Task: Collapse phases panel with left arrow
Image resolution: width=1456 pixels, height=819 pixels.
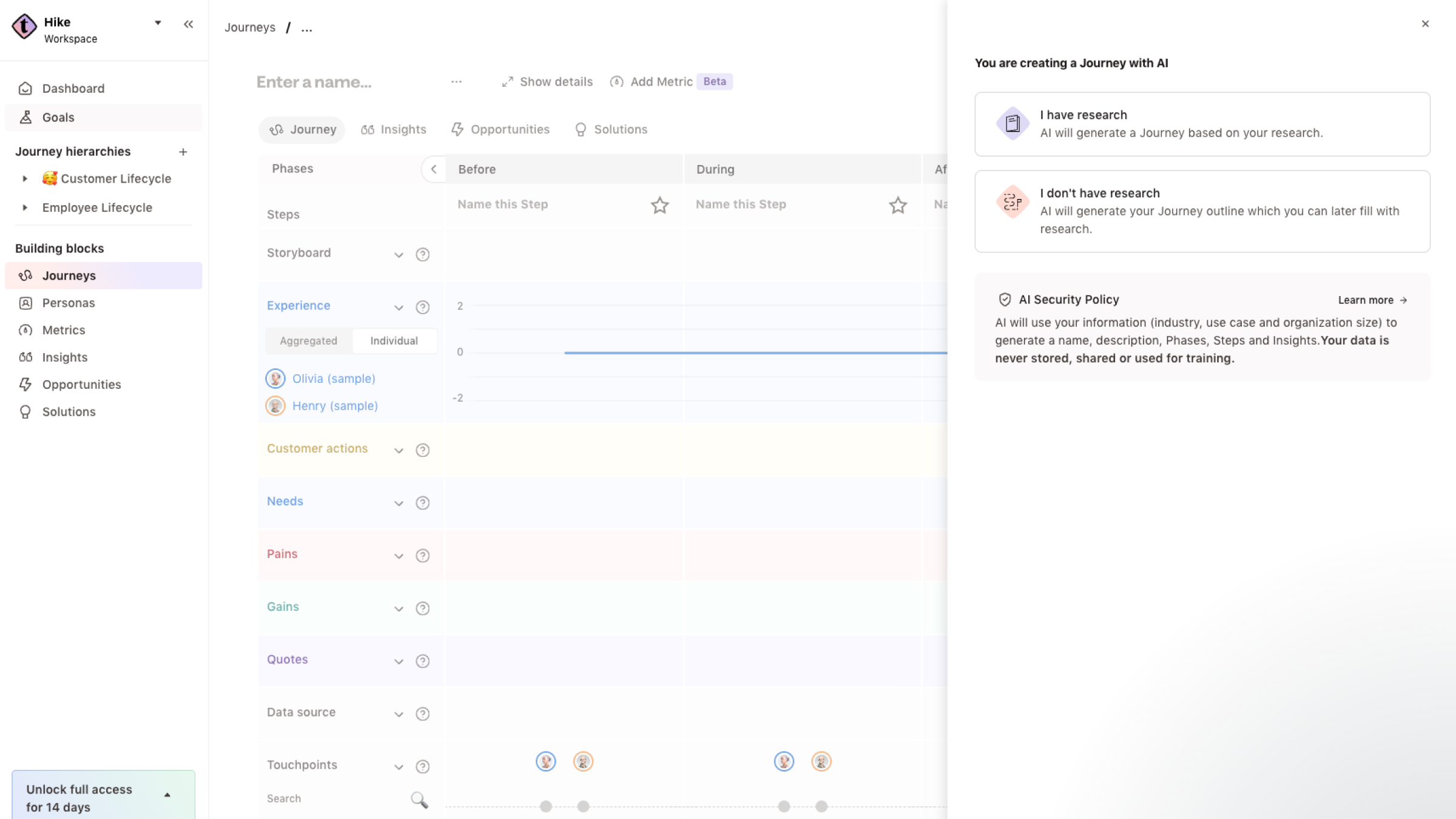Action: 433,169
